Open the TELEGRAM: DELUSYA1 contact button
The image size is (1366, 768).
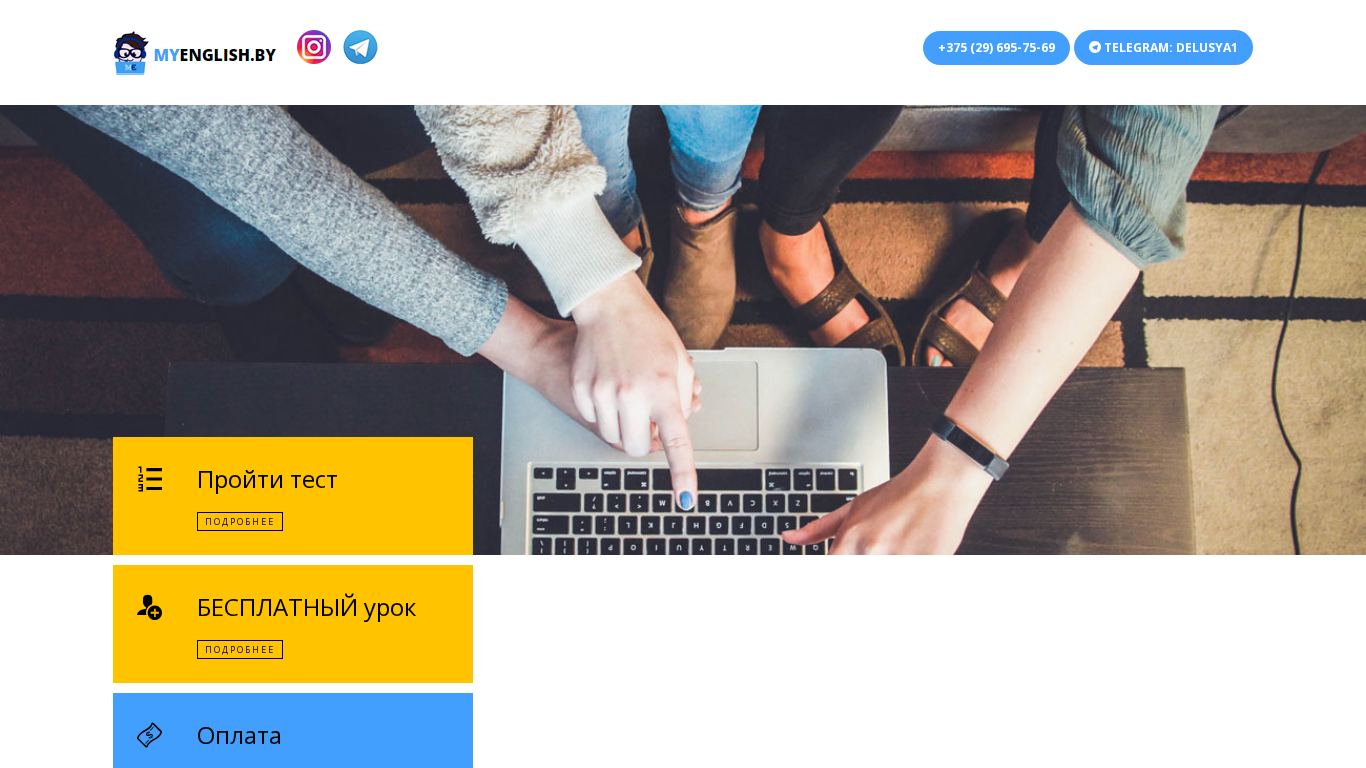click(1163, 47)
